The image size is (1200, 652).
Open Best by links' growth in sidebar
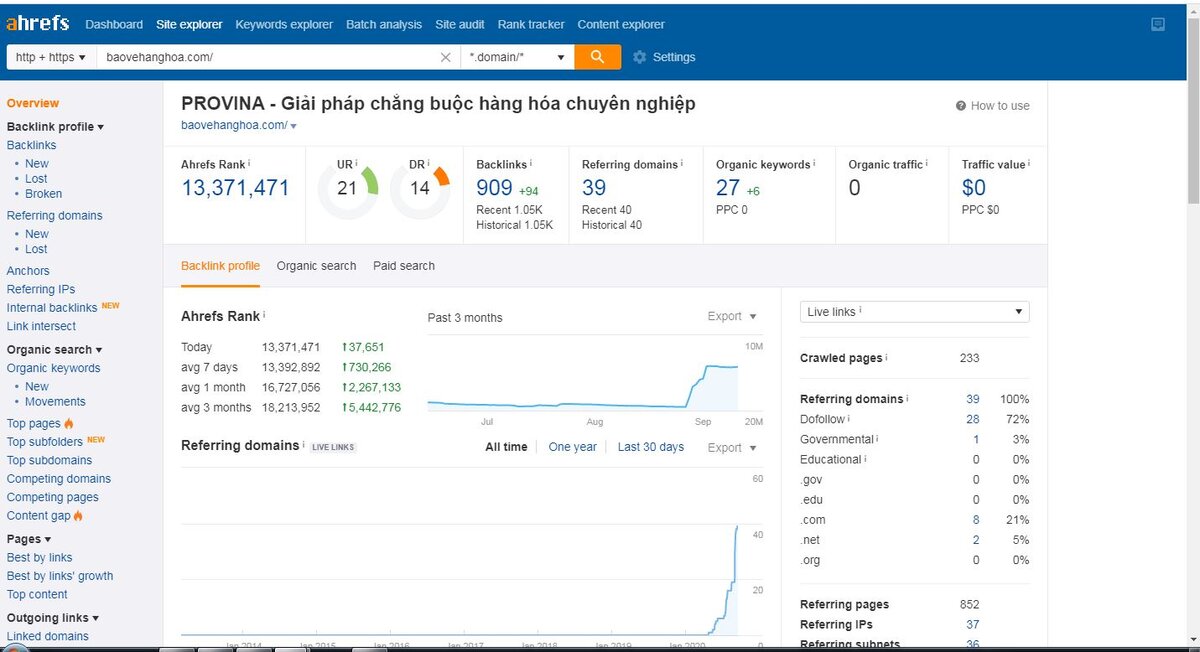(x=60, y=576)
